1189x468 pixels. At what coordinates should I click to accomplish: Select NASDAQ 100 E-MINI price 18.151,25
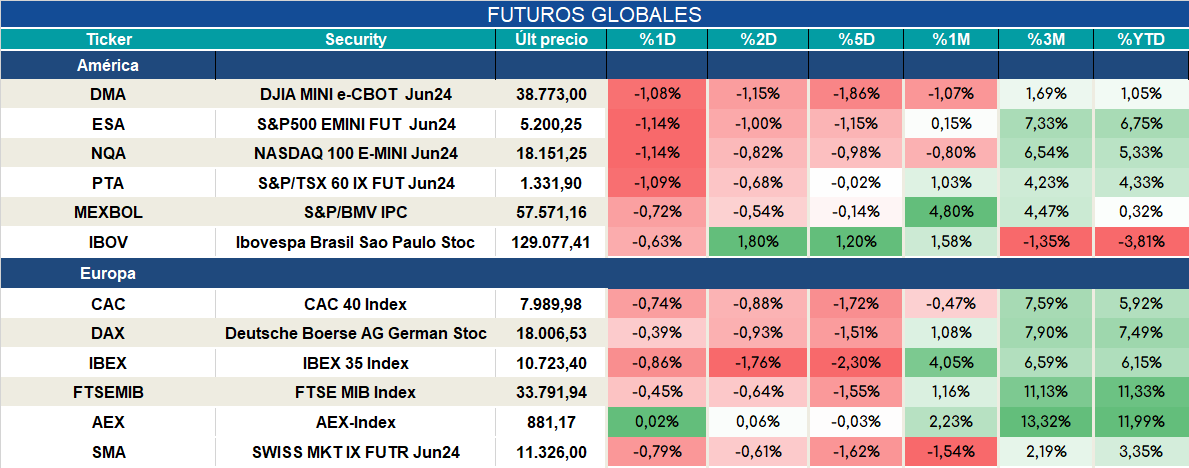click(x=551, y=153)
